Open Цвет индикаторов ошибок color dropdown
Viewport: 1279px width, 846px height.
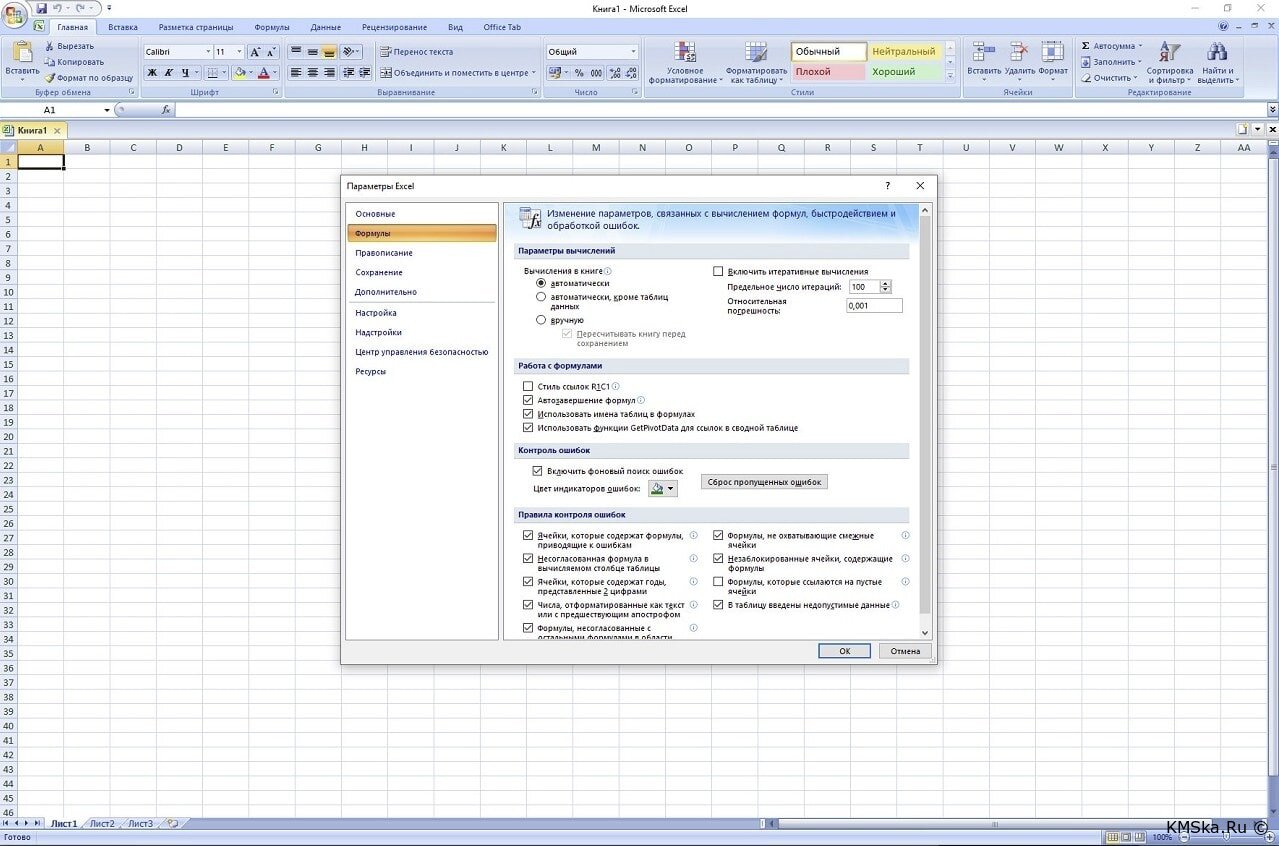click(662, 488)
